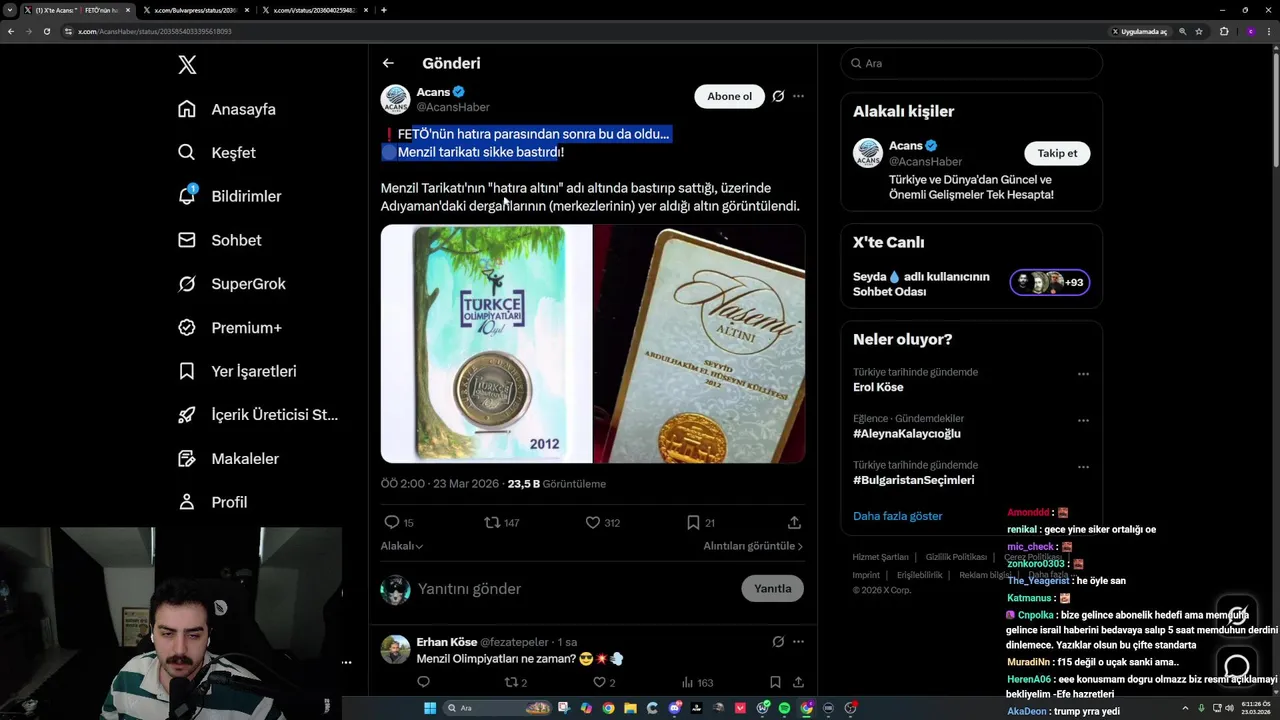Open options for #BulgaristanSeçimleri trend
The height and width of the screenshot is (720, 1280).
(1083, 467)
